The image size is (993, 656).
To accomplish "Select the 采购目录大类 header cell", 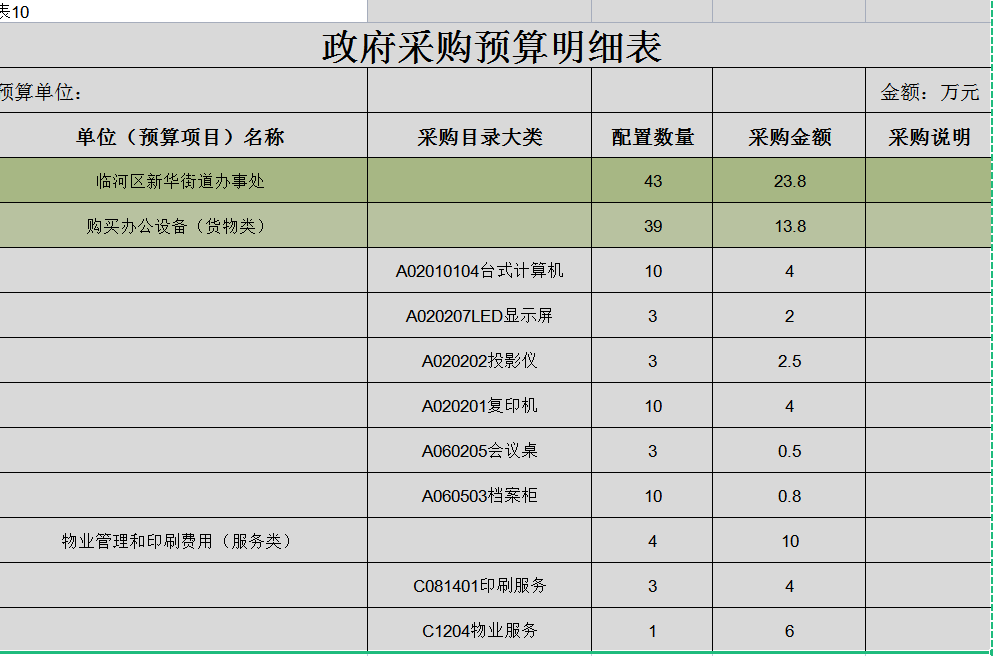I will tap(479, 136).
